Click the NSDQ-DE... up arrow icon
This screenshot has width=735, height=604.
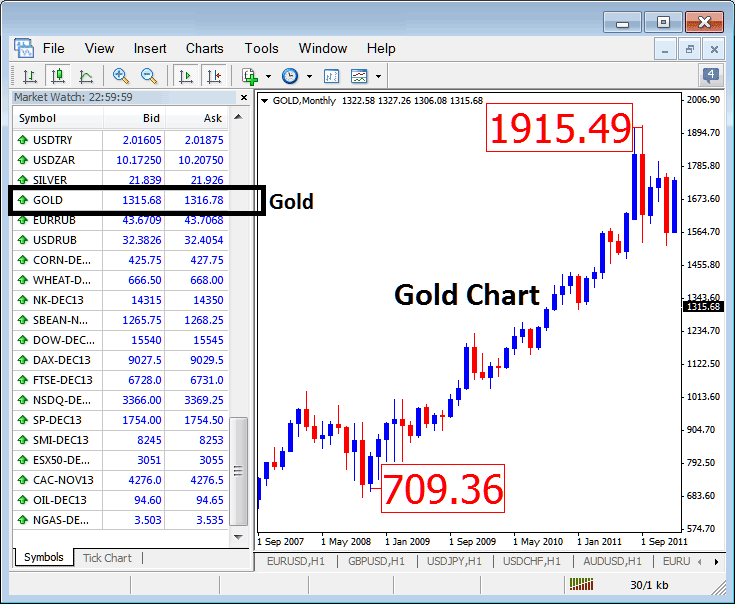(x=22, y=400)
